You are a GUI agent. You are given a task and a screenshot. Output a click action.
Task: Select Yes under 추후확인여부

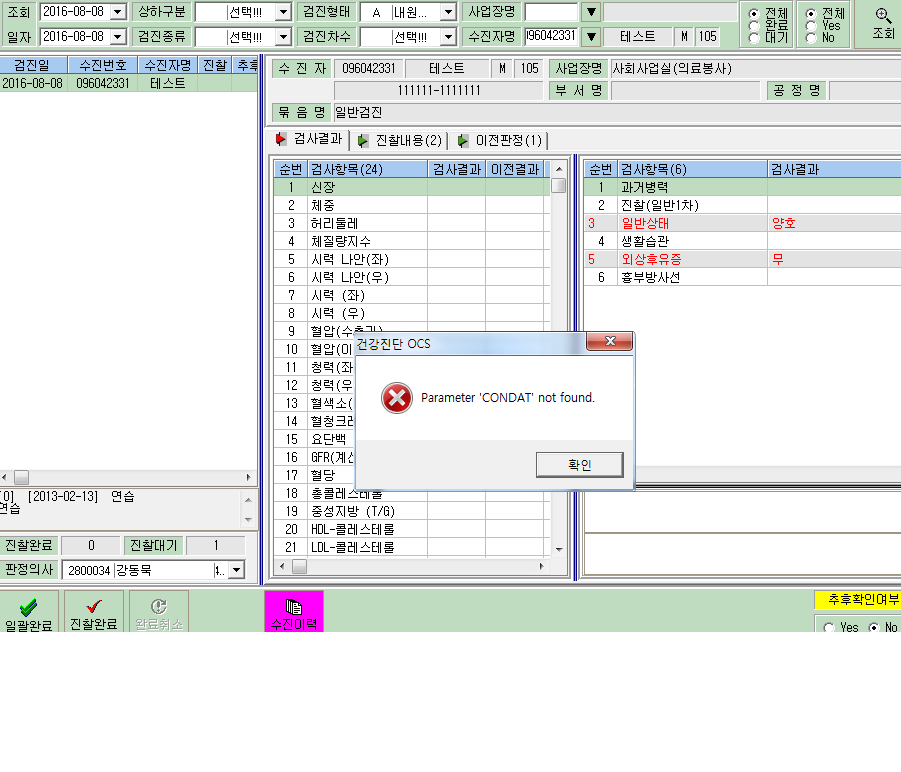point(829,627)
